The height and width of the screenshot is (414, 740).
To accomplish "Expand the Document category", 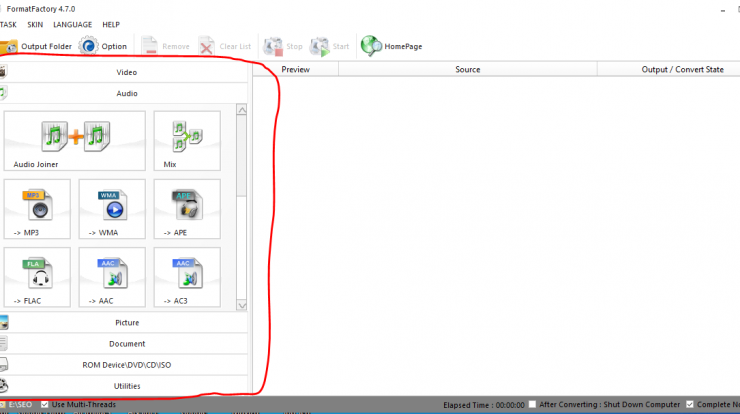I will coord(124,344).
